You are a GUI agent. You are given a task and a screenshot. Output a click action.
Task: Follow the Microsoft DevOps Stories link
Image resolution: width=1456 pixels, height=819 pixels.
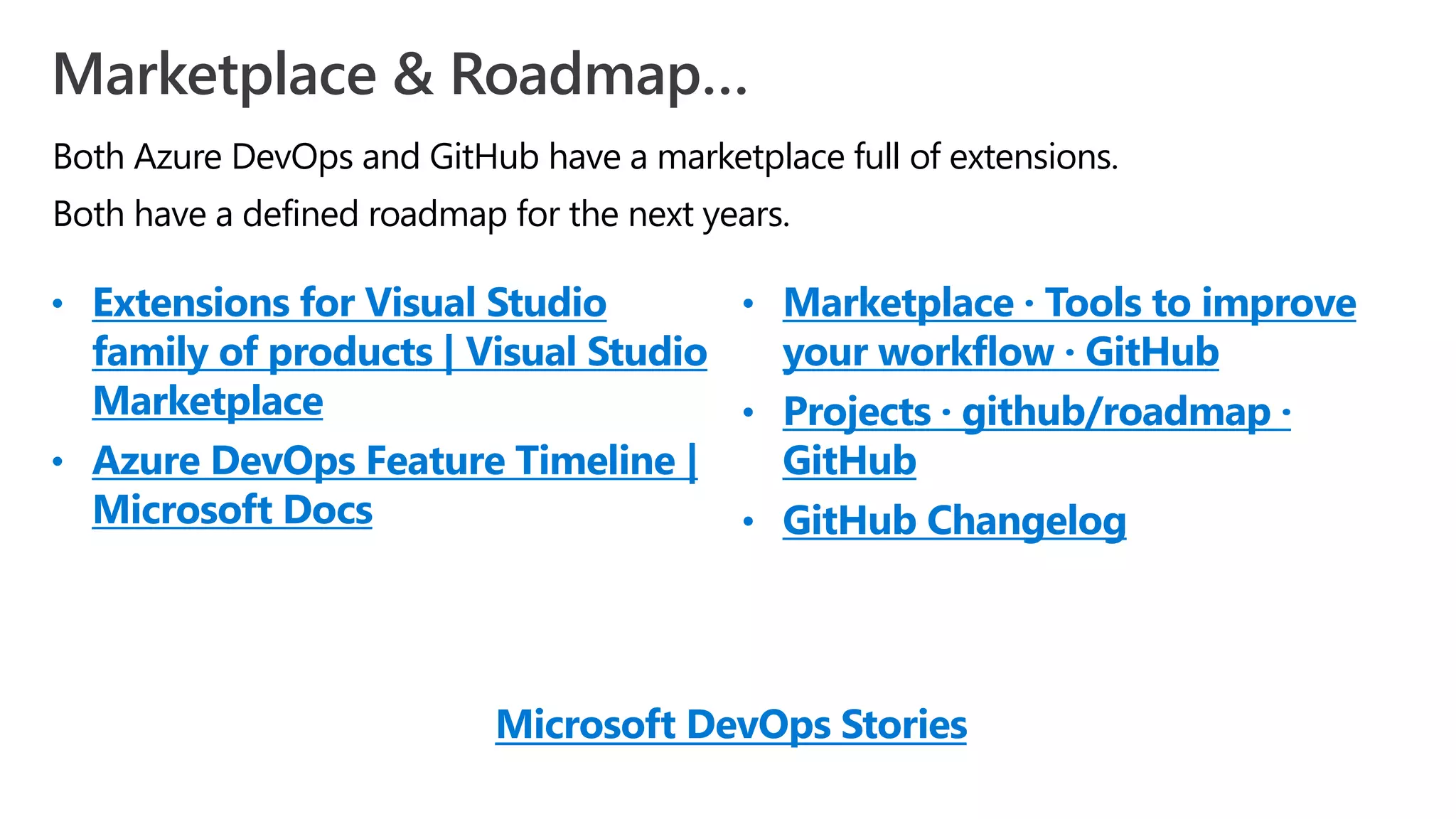pos(731,724)
